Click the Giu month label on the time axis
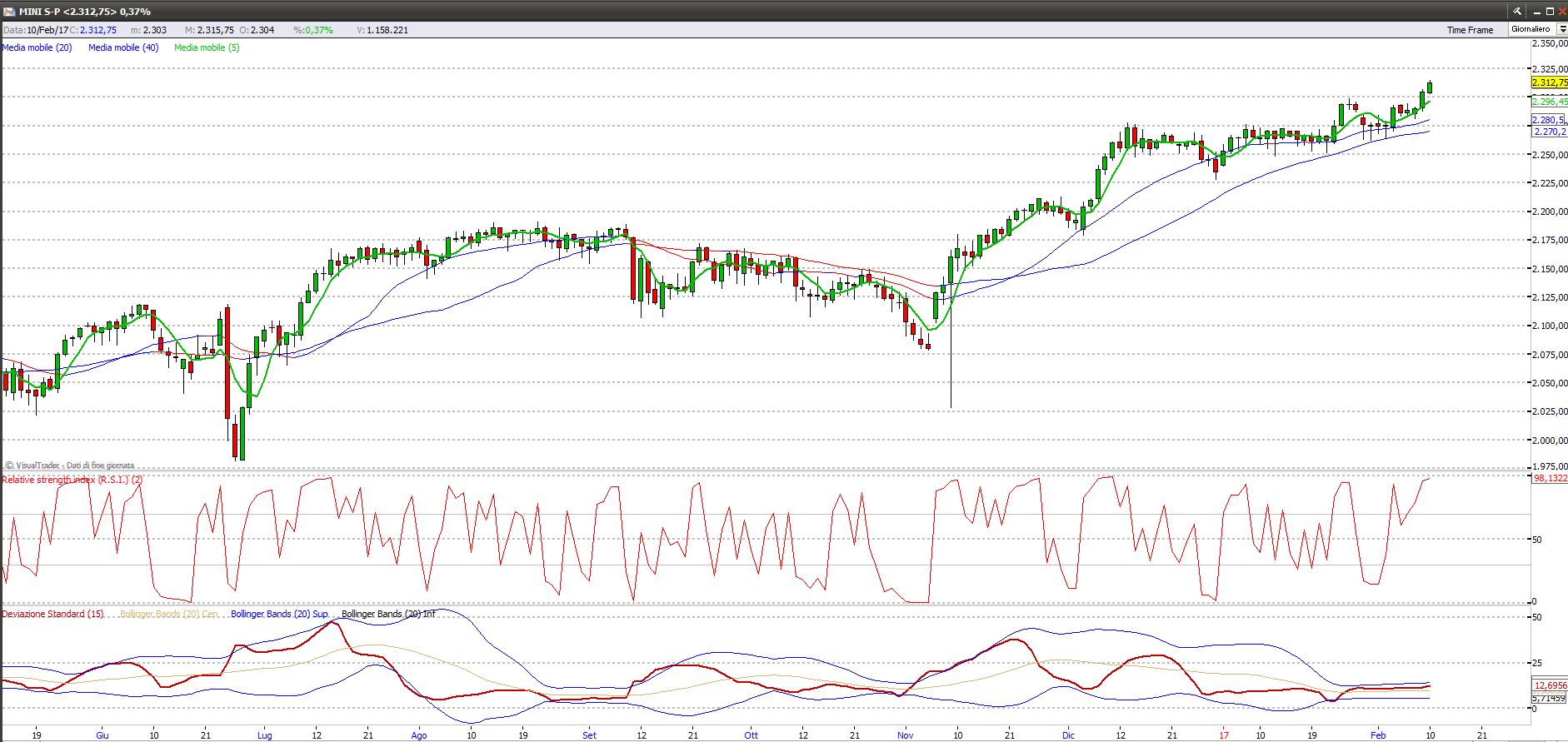 102,735
